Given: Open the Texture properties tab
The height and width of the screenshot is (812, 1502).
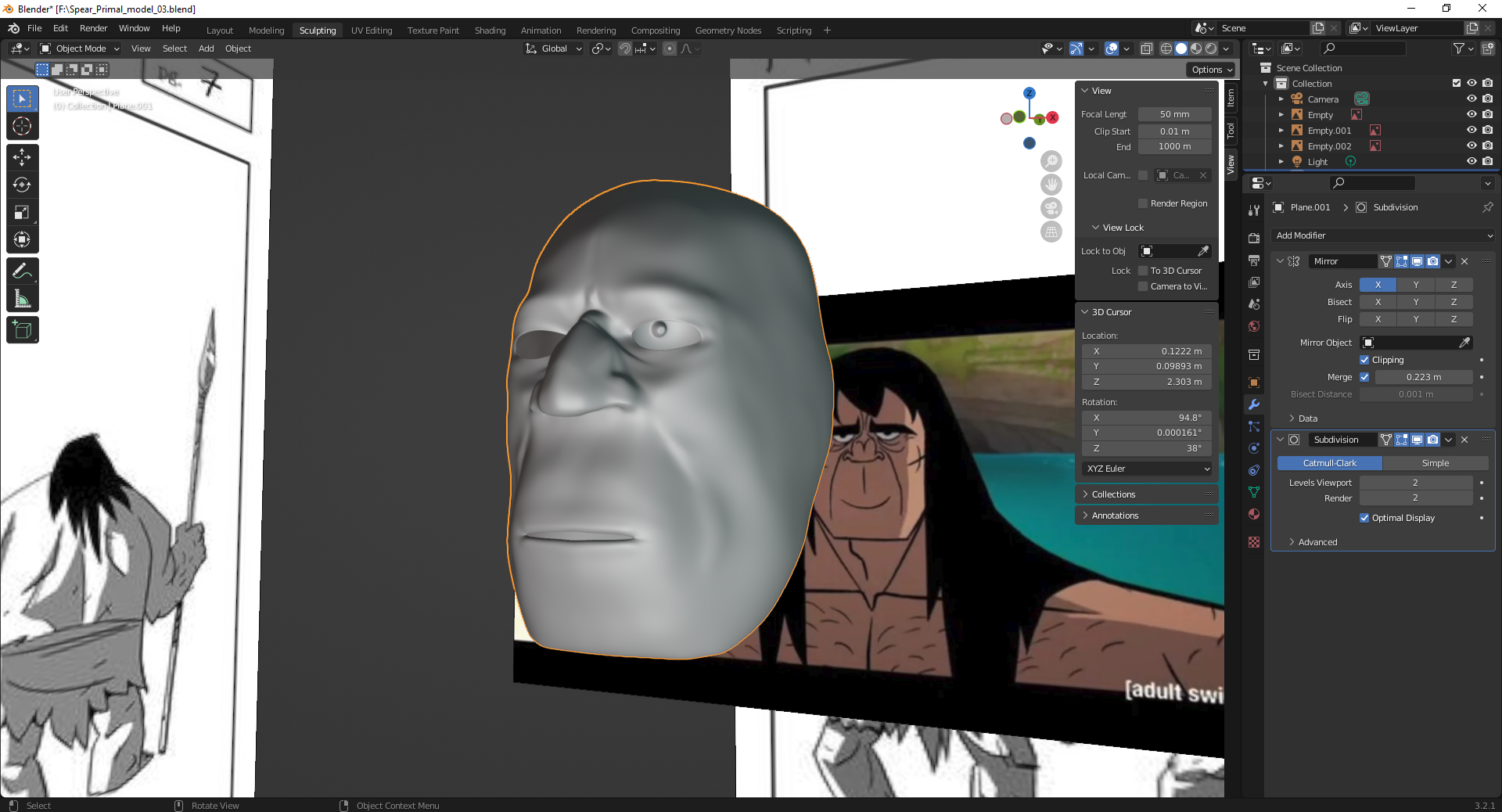Looking at the screenshot, I should pos(1254,542).
